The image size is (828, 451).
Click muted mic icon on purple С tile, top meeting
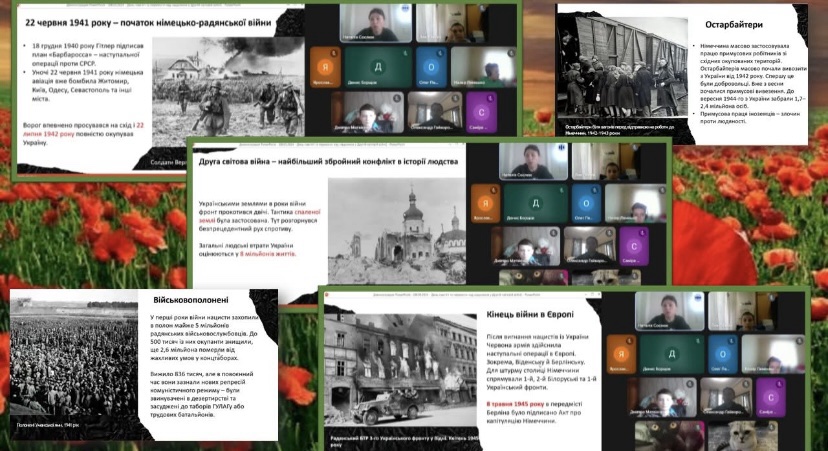click(x=490, y=98)
